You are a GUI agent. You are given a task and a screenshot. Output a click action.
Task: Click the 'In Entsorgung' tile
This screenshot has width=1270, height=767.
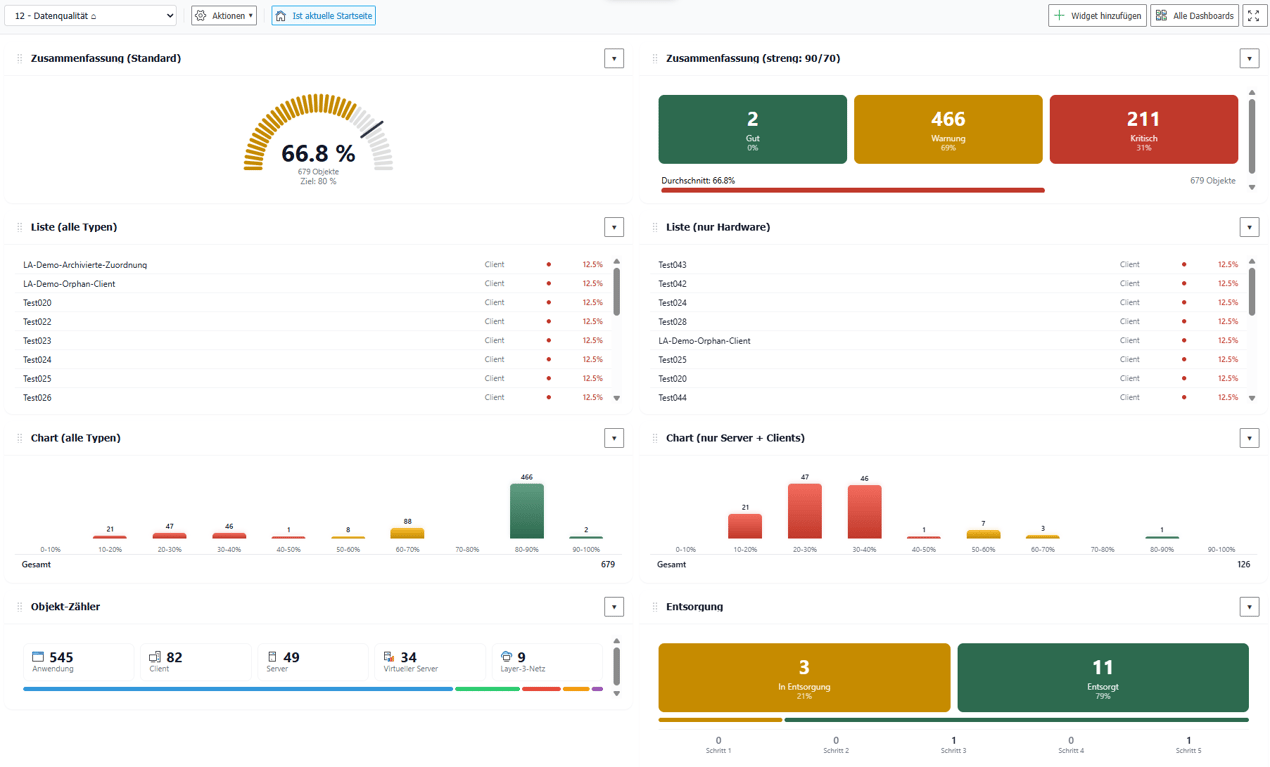[x=804, y=677]
